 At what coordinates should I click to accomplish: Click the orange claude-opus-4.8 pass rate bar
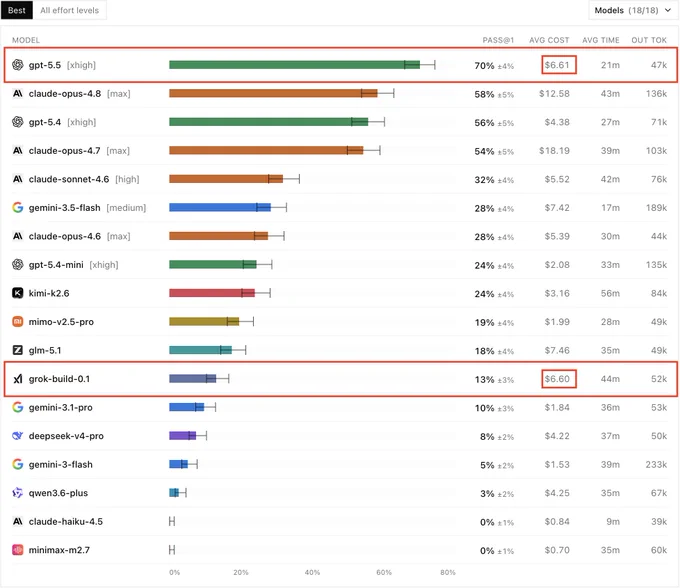[x=273, y=93]
